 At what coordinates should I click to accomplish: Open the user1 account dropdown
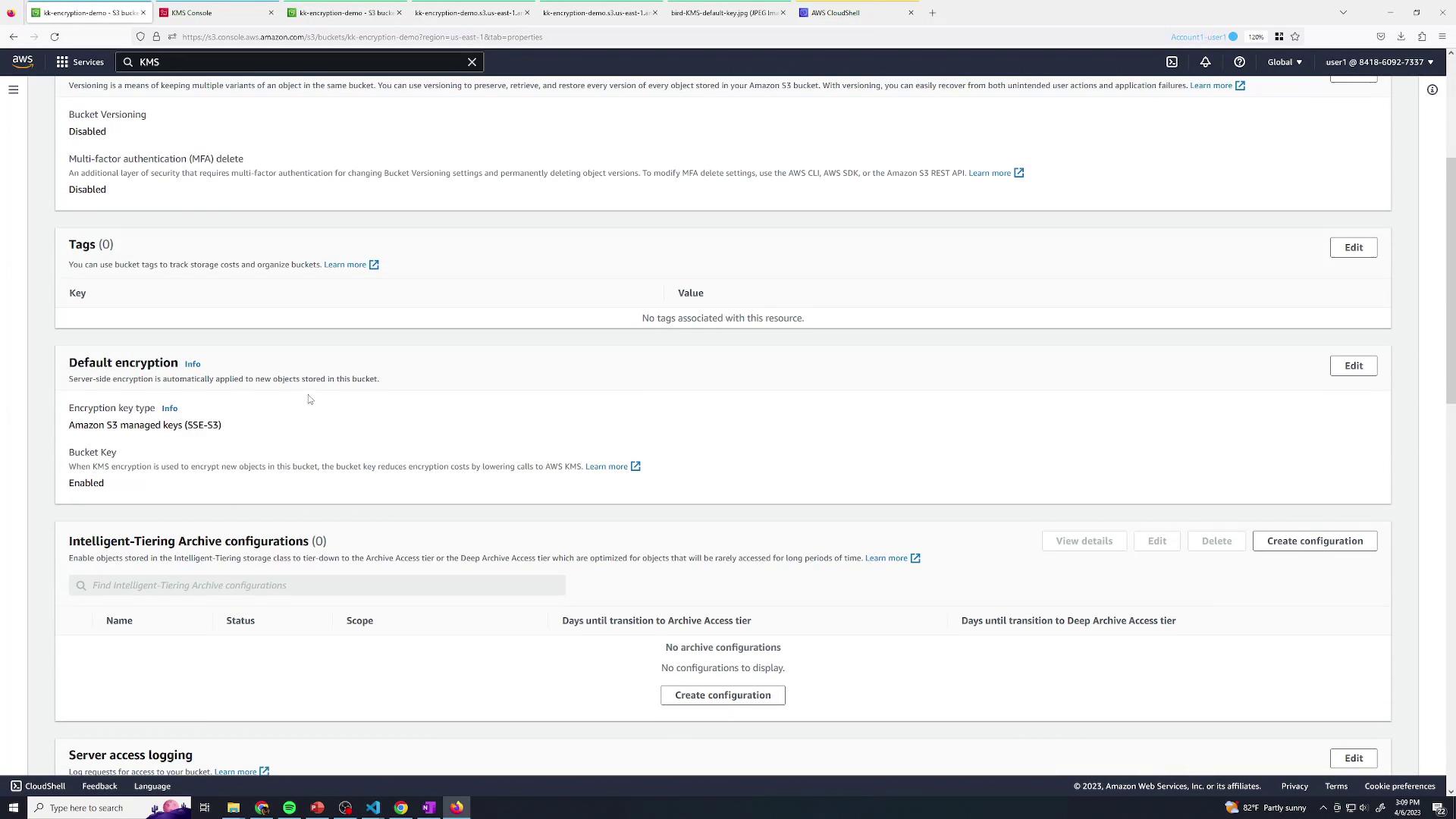click(1379, 62)
